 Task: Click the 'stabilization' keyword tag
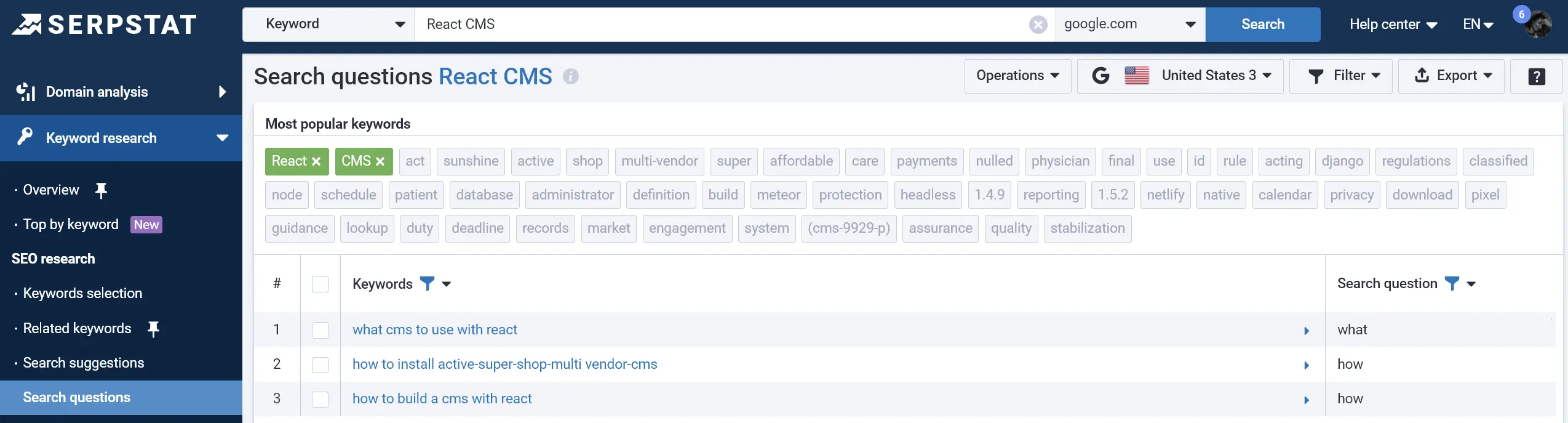(1088, 228)
